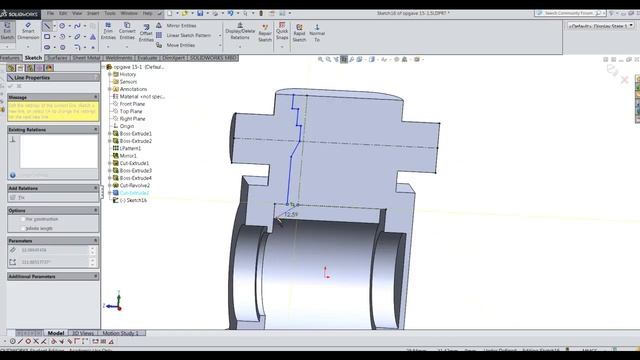Select Cut-Revolve2 in feature tree
The width and height of the screenshot is (640, 360).
pyautogui.click(x=134, y=185)
